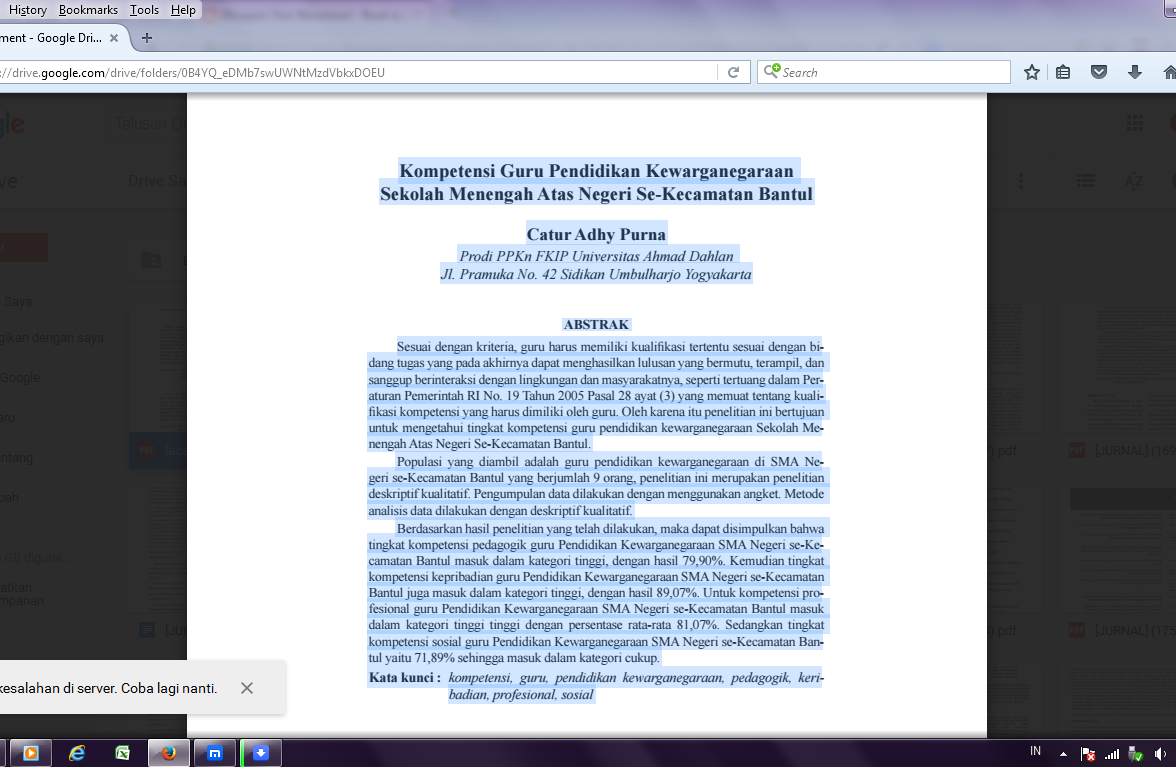Screen dimensions: 1176x767
Task: Open a new tab with plus button
Action: 147,37
